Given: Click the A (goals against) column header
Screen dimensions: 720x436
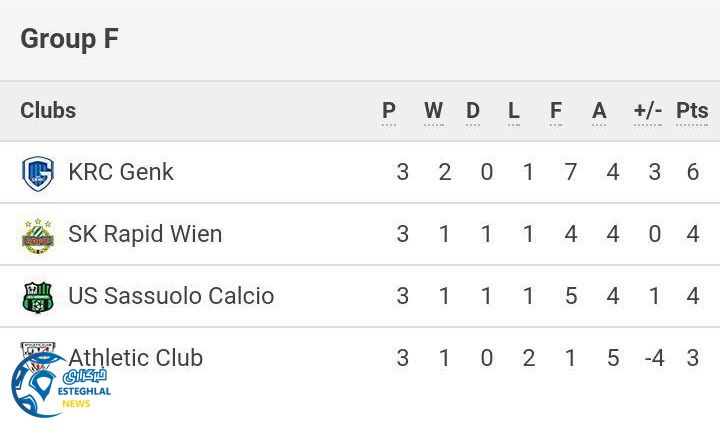Looking at the screenshot, I should point(599,111).
